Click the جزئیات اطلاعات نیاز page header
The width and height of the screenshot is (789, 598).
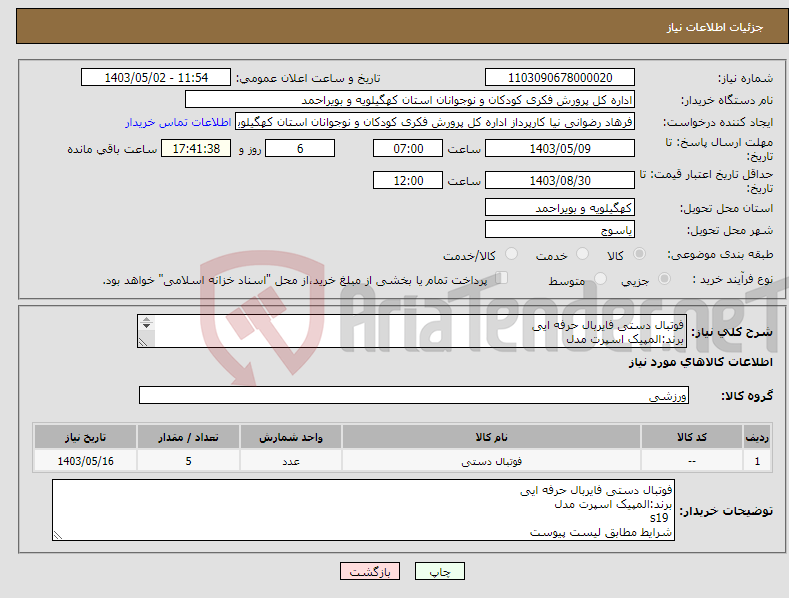[x=715, y=27]
